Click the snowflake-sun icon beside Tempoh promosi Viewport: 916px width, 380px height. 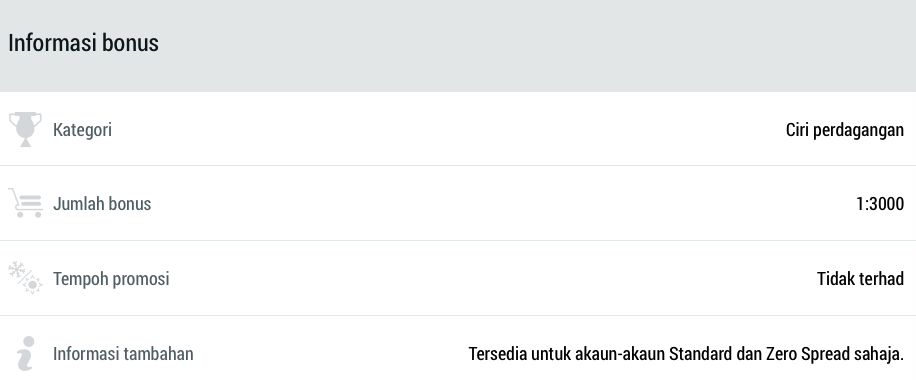(25, 278)
